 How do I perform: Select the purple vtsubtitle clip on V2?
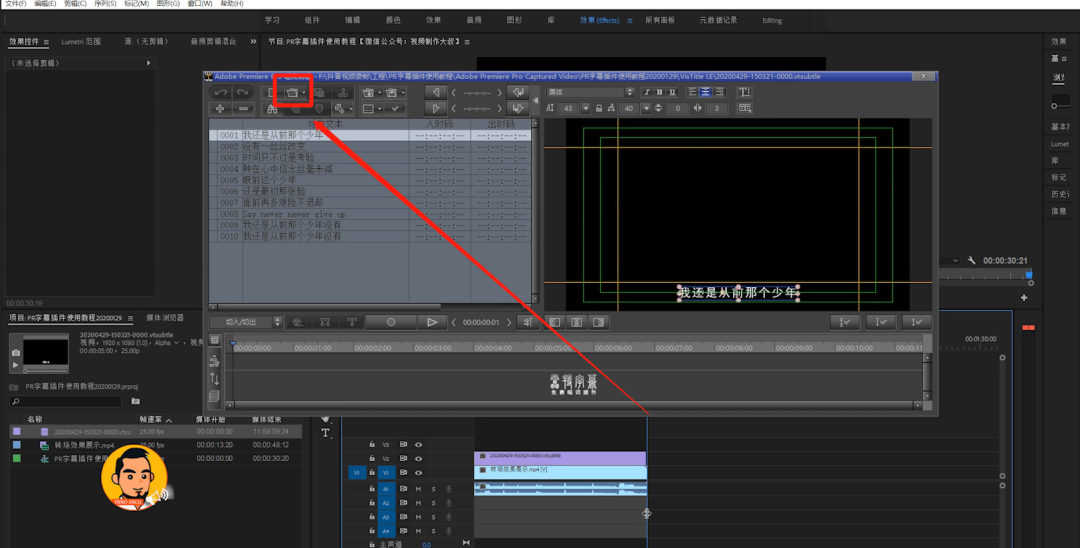(560, 457)
